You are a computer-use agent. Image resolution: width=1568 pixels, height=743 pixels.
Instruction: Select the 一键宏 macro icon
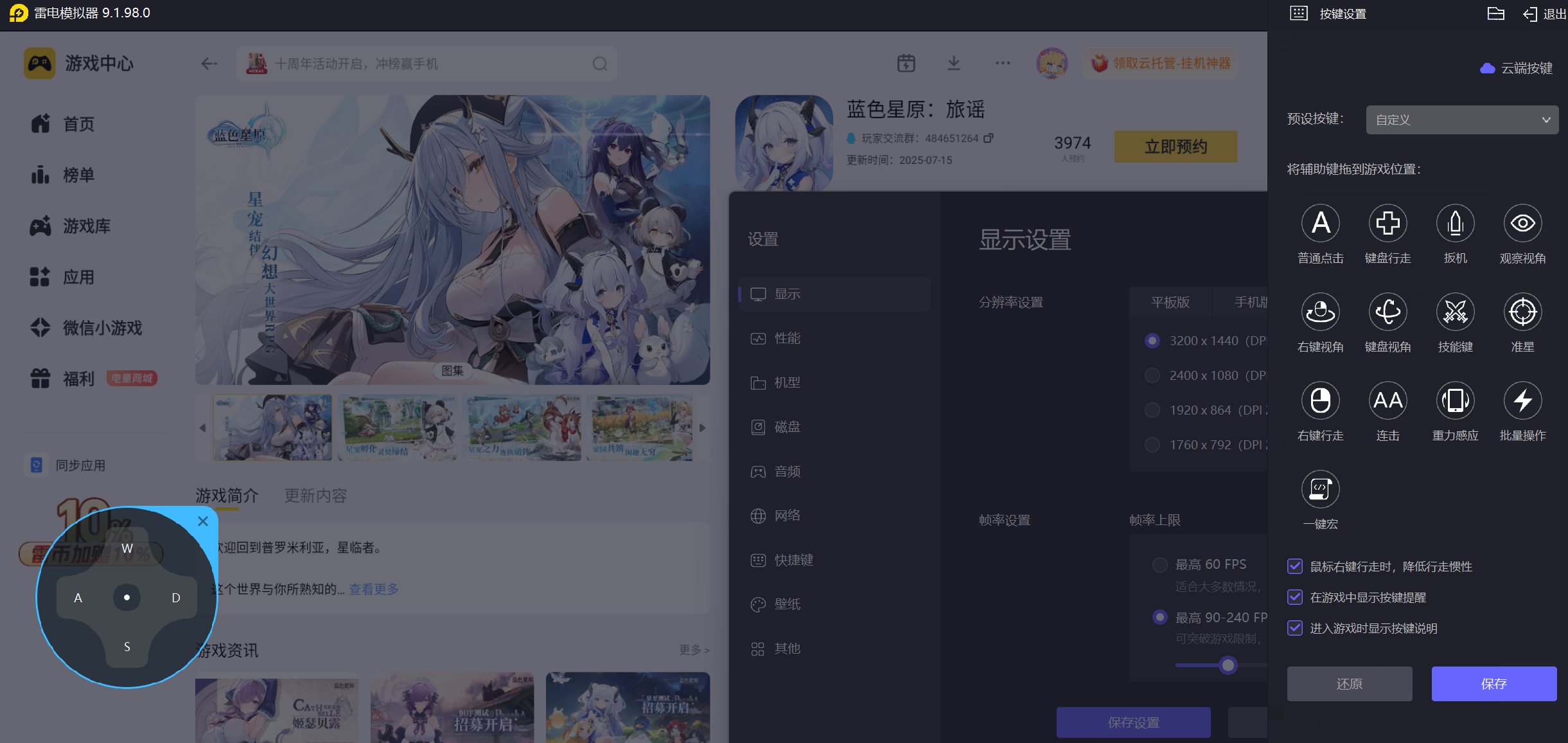(1320, 490)
